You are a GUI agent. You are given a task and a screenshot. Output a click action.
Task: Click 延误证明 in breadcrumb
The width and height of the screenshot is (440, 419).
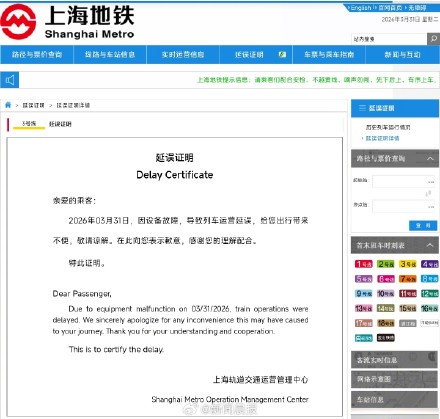pos(33,105)
